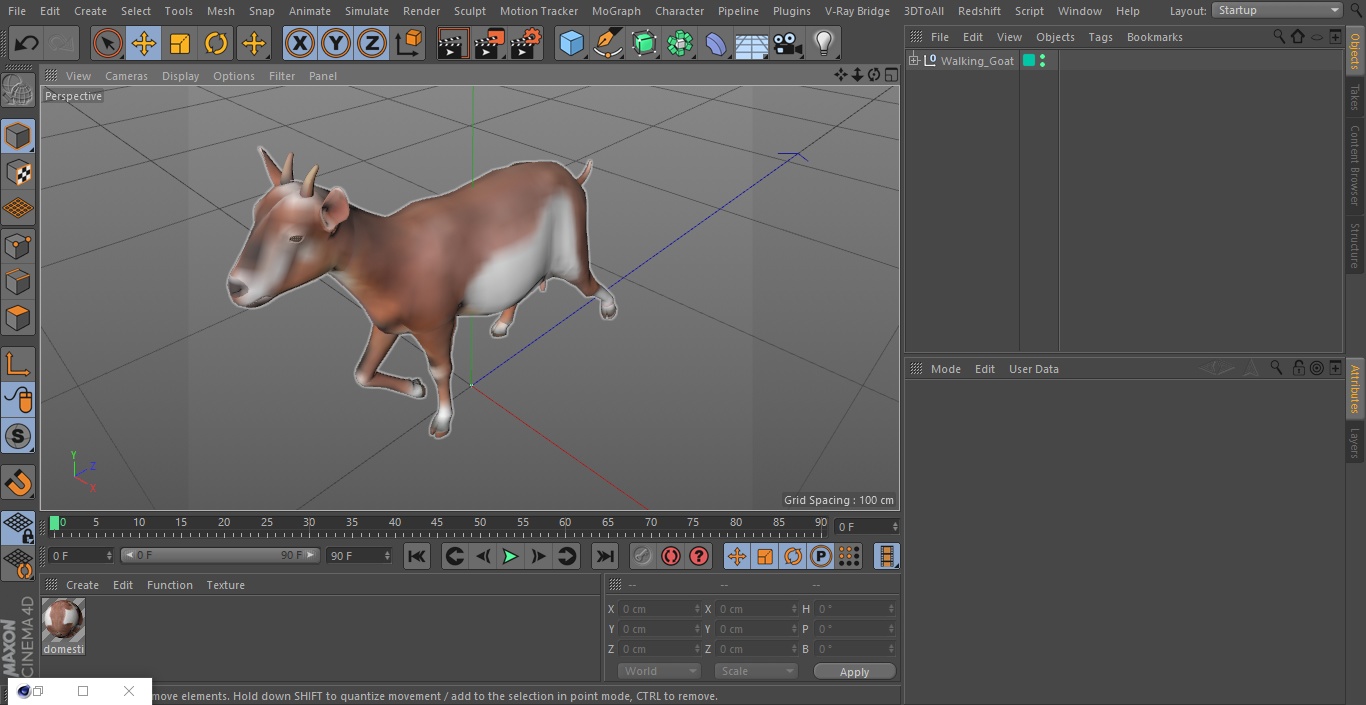Toggle Scale keyframe recording
1366x705 pixels.
pos(765,556)
